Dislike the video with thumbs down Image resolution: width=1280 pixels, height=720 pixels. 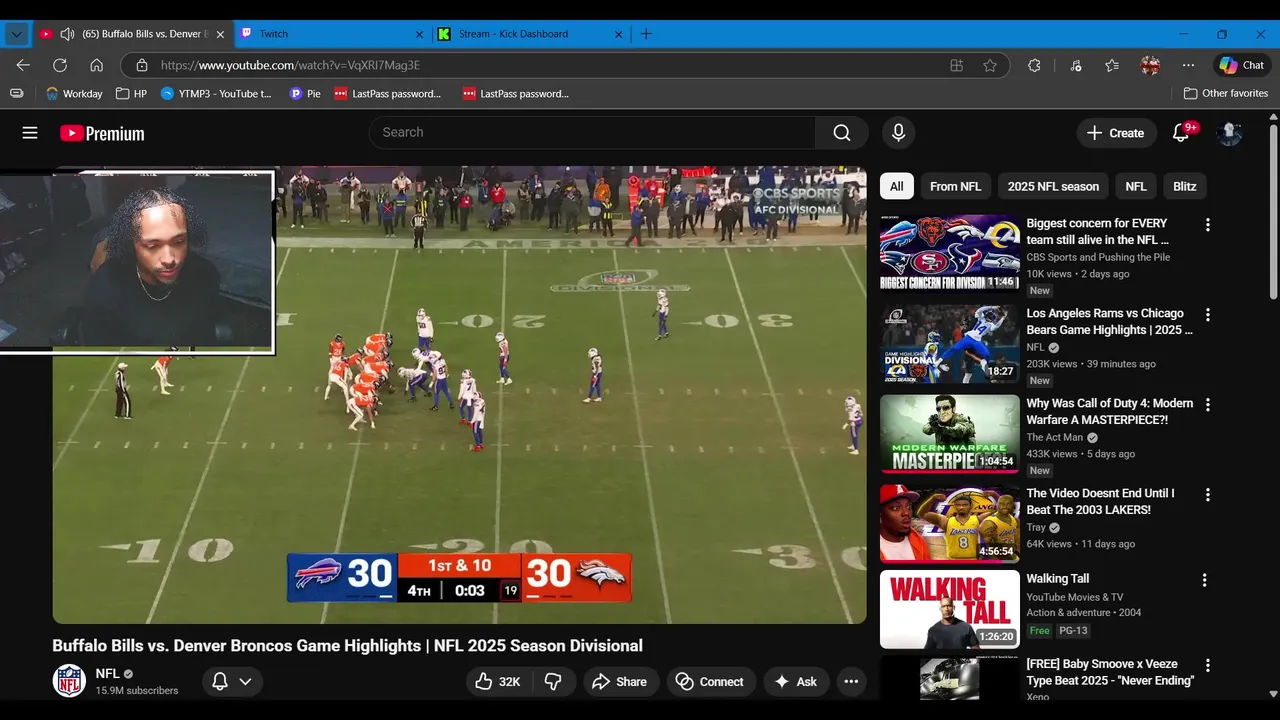(x=553, y=682)
